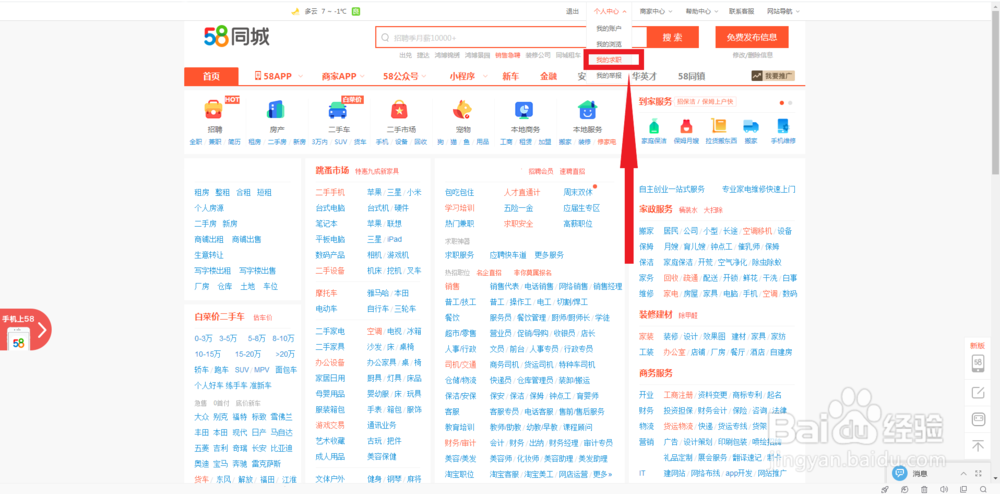Open the 招聘 (recruitment) category icon
The width and height of the screenshot is (1000, 494).
pos(213,110)
